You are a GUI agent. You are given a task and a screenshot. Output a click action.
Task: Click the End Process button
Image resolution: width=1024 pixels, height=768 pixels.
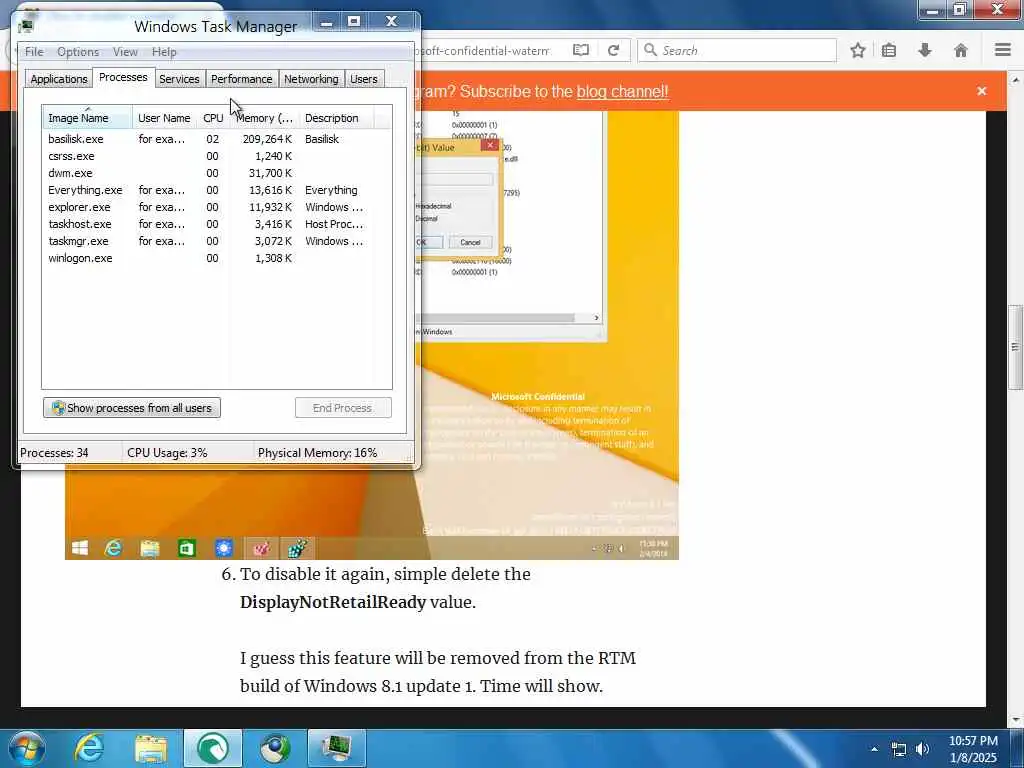click(343, 408)
